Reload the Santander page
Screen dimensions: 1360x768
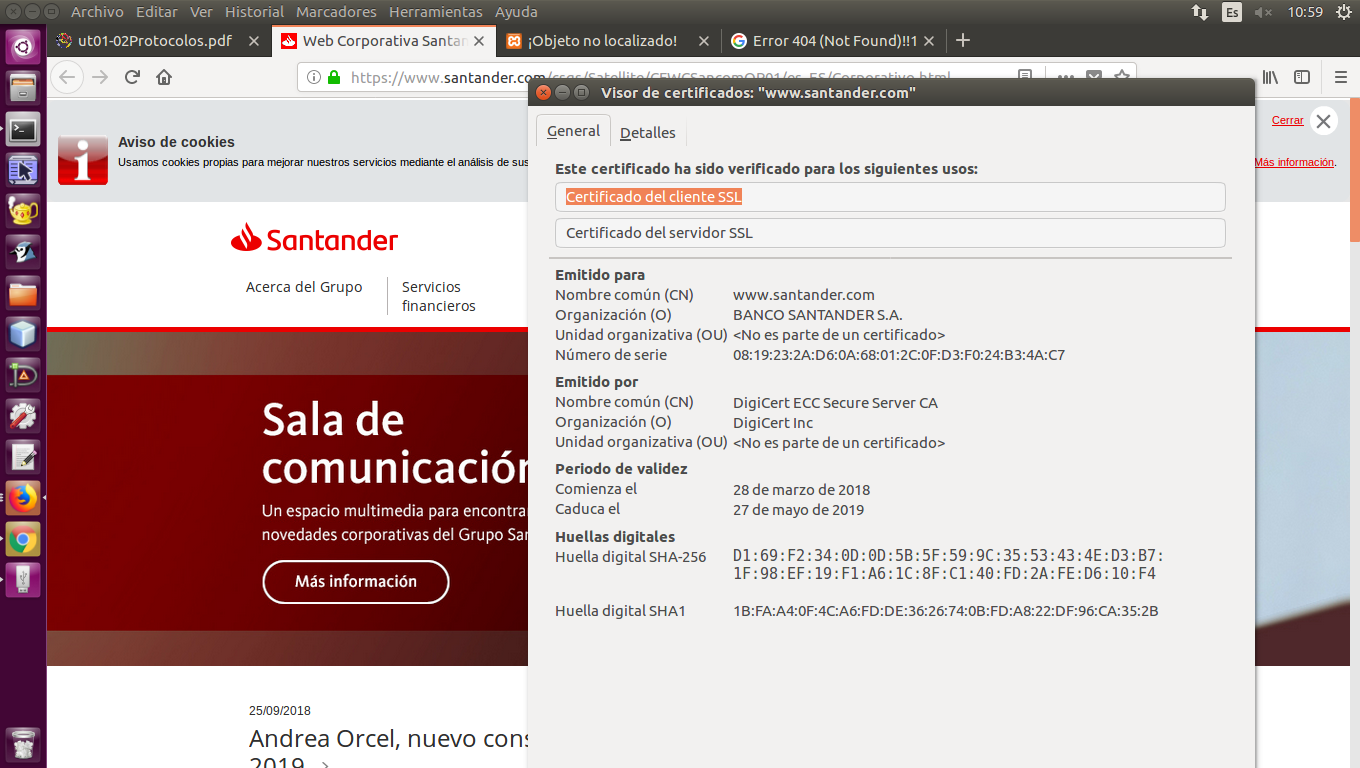point(132,77)
